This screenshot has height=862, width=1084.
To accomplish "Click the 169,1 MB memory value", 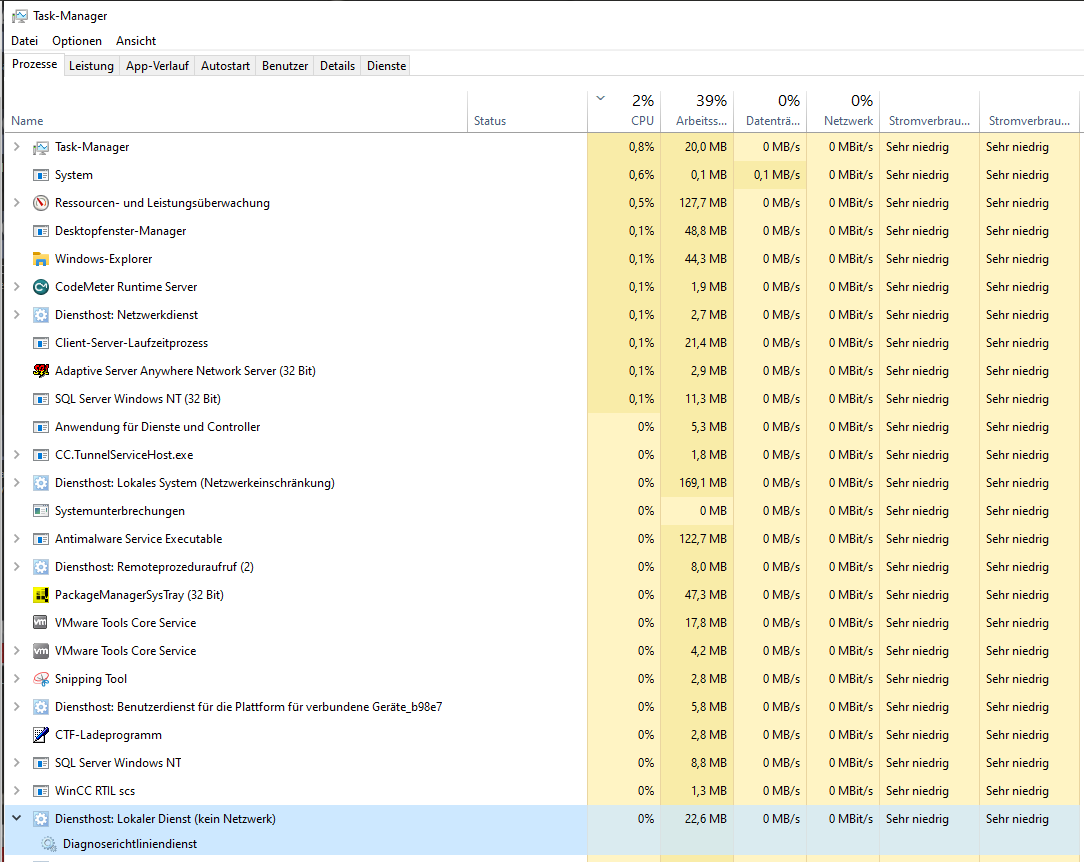I will tap(702, 483).
